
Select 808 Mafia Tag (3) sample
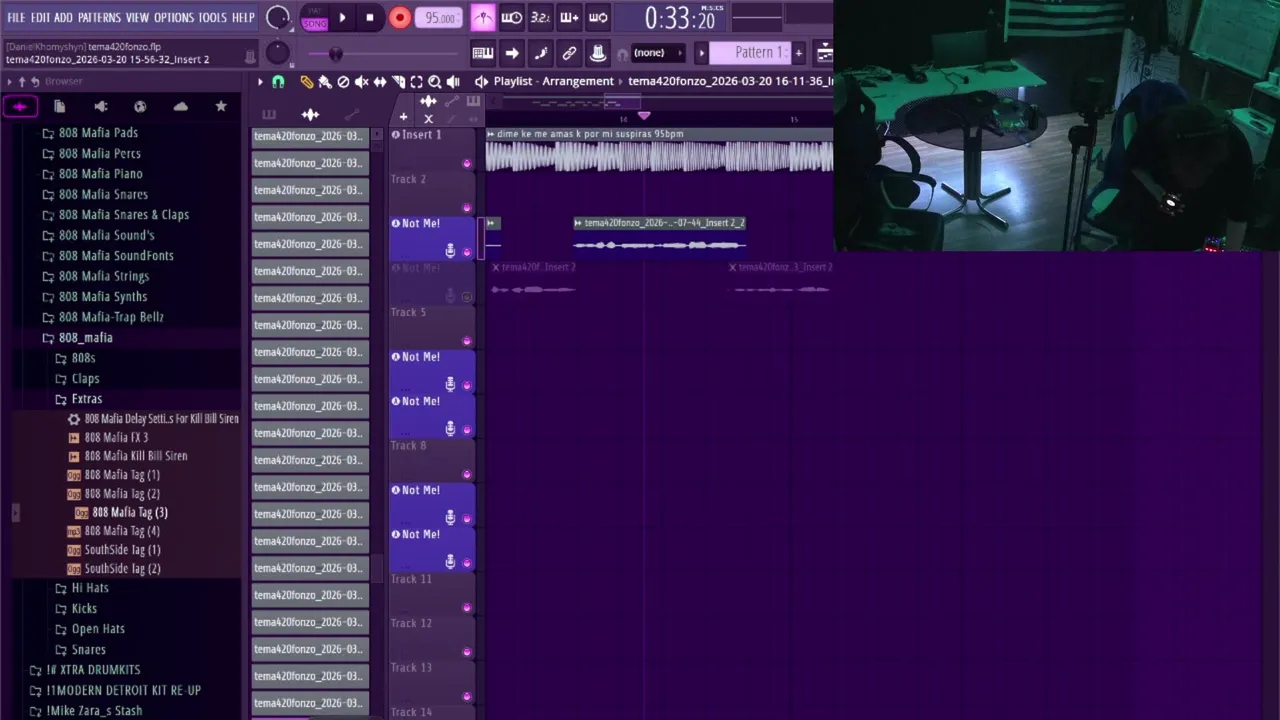129,512
